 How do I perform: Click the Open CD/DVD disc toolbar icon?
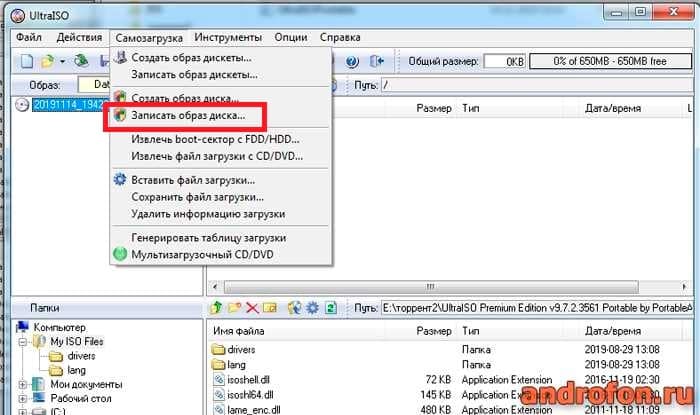(81, 61)
